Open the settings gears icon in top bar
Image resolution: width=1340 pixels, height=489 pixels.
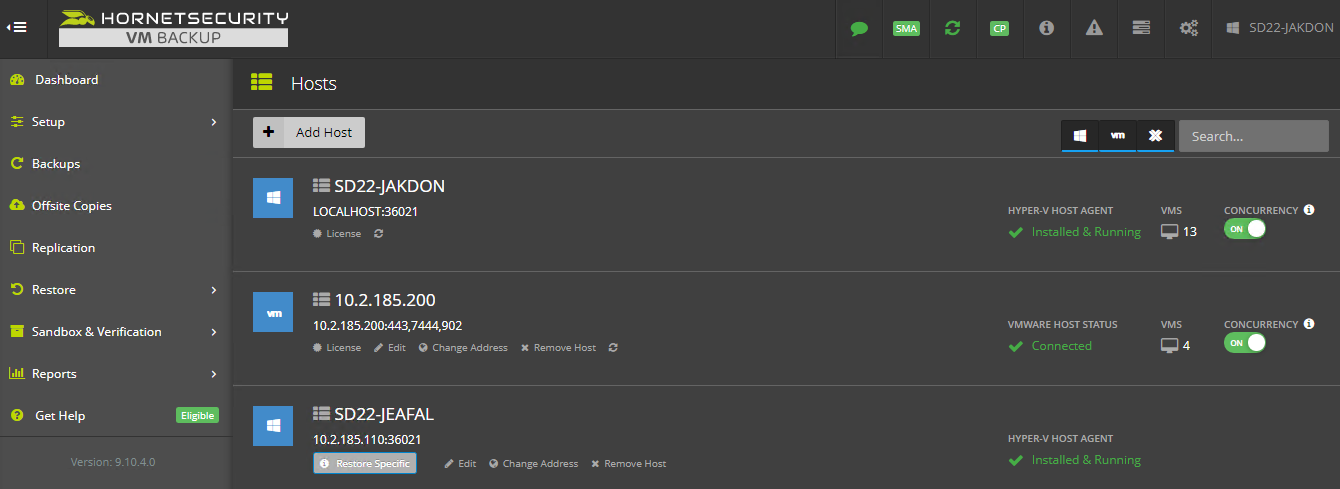pyautogui.click(x=1188, y=28)
